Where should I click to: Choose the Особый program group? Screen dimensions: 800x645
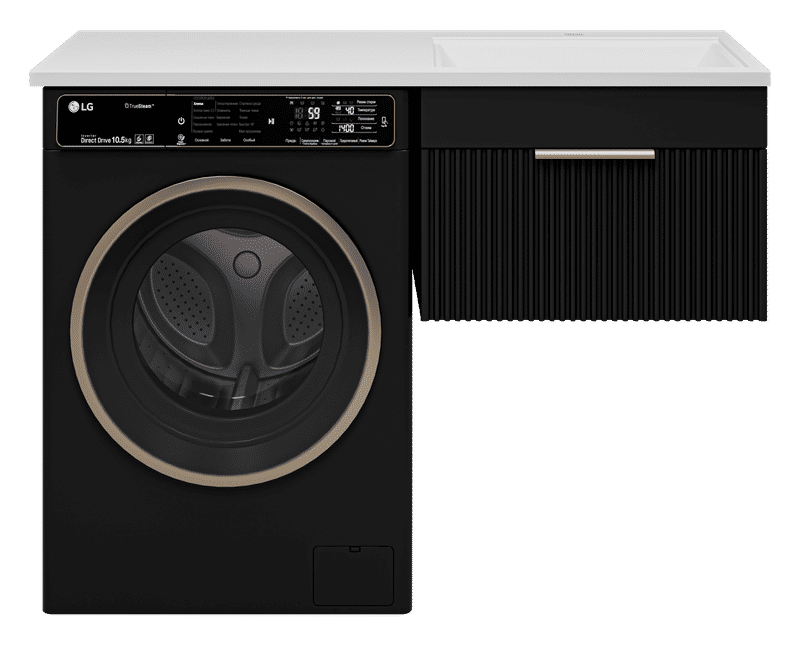249,140
